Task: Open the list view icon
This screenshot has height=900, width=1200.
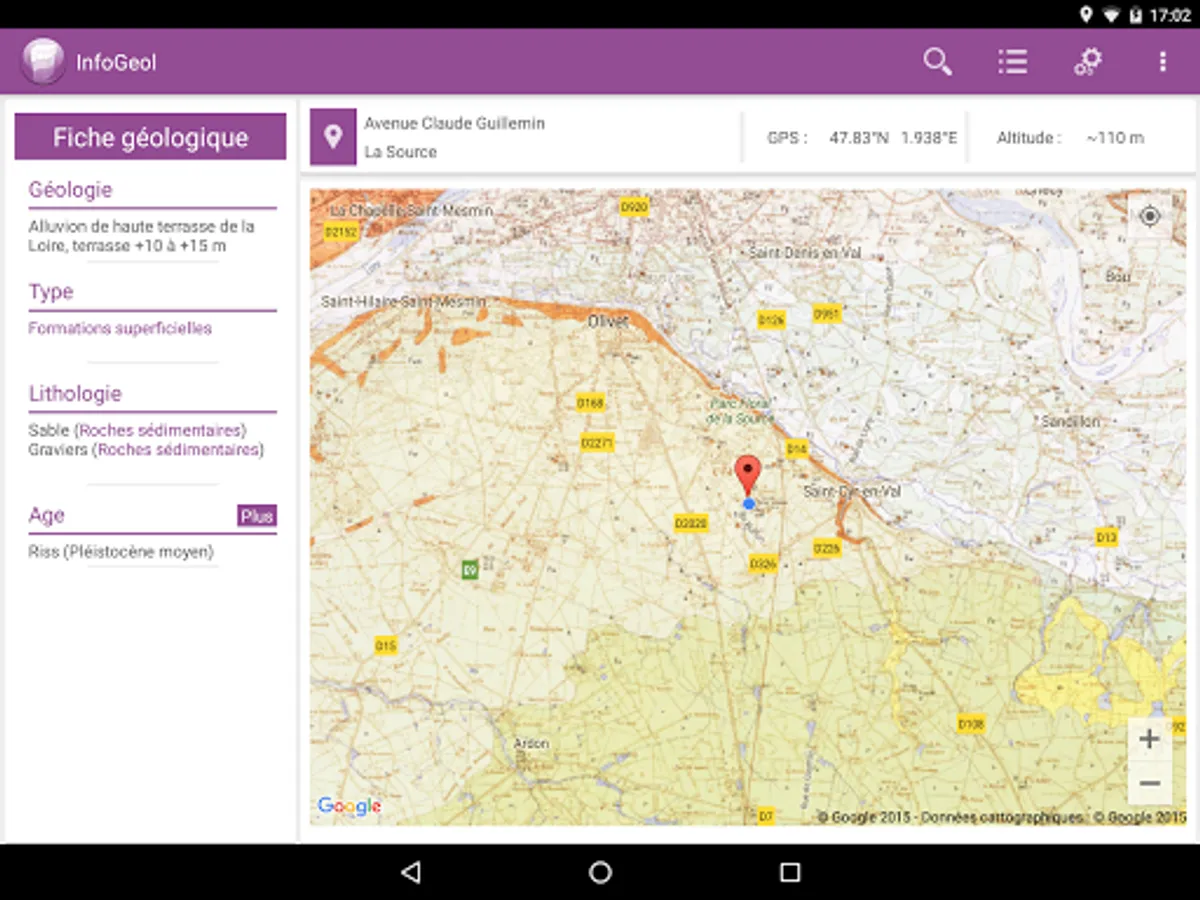Action: (x=1012, y=62)
